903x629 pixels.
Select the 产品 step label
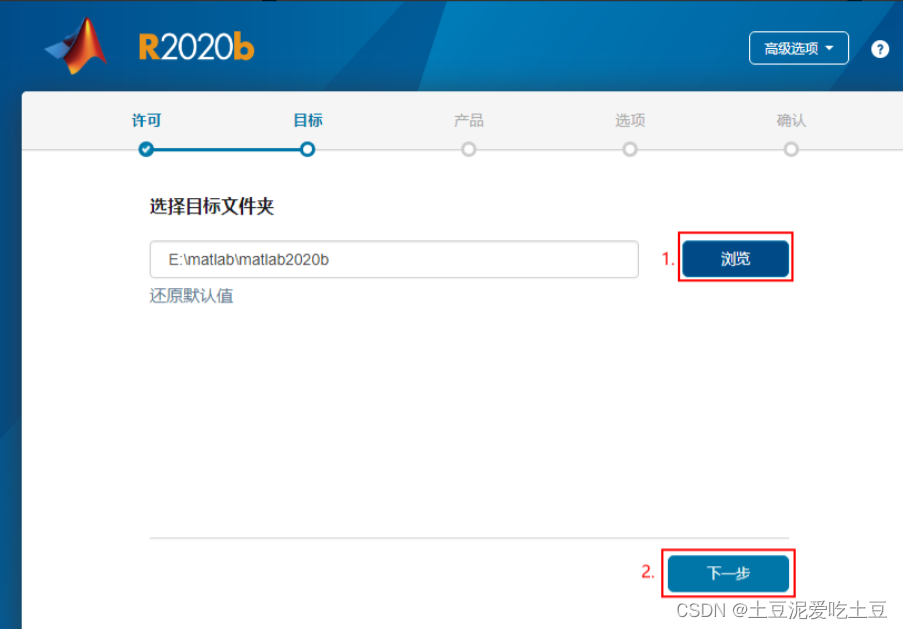tap(469, 120)
